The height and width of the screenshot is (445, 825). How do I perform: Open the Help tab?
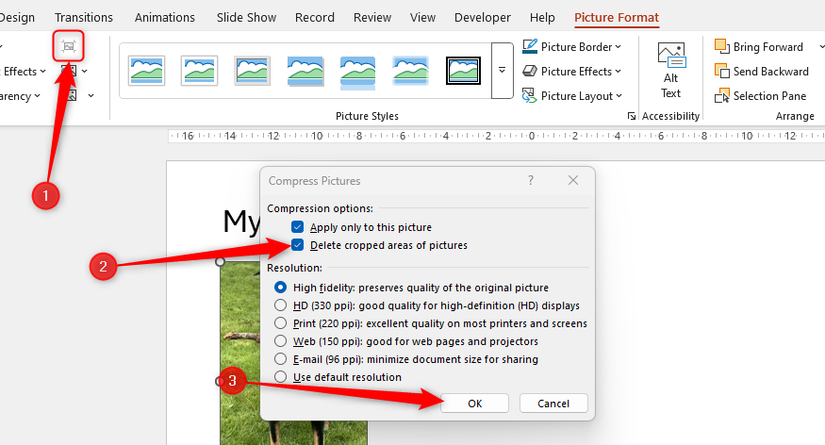pyautogui.click(x=542, y=17)
